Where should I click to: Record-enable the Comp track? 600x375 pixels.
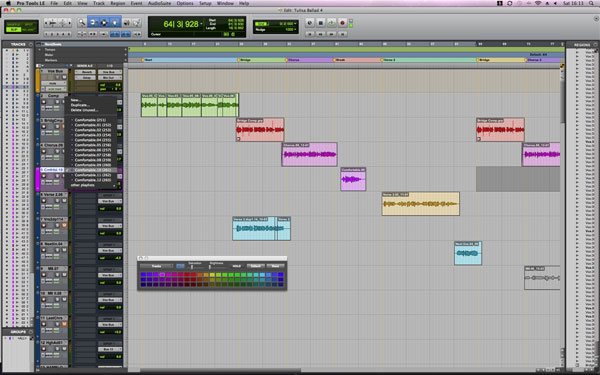click(x=43, y=102)
